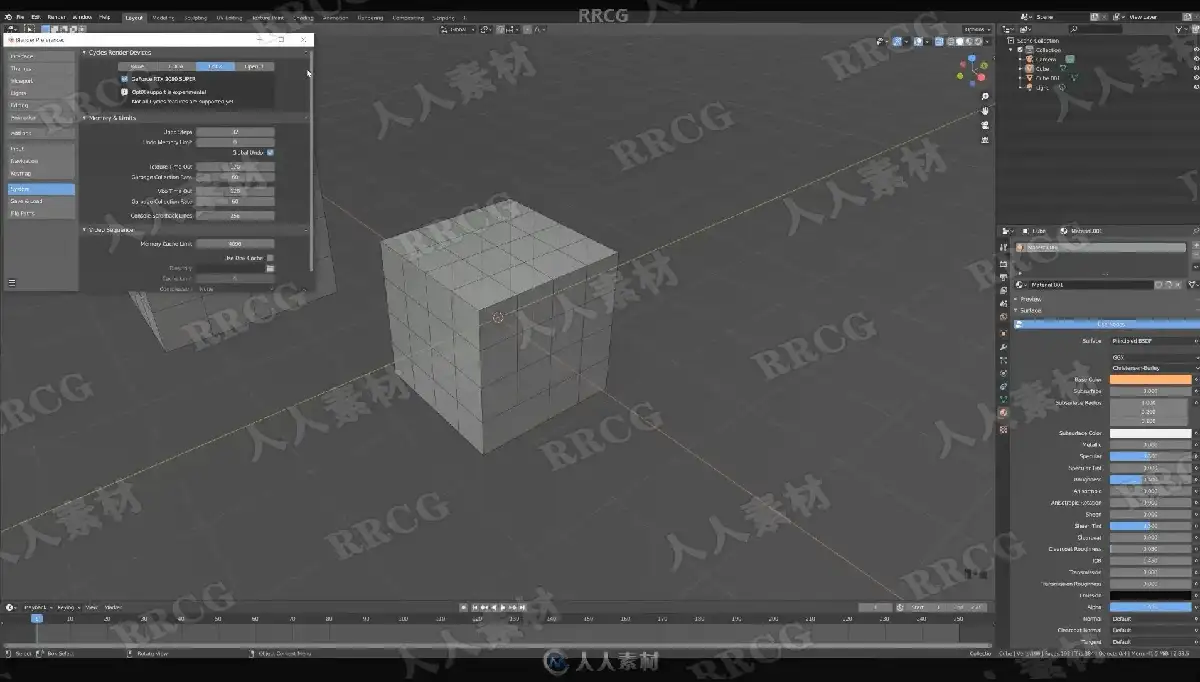Screen dimensions: 1200x682
Task: Open the File menu
Action: [x=20, y=17]
